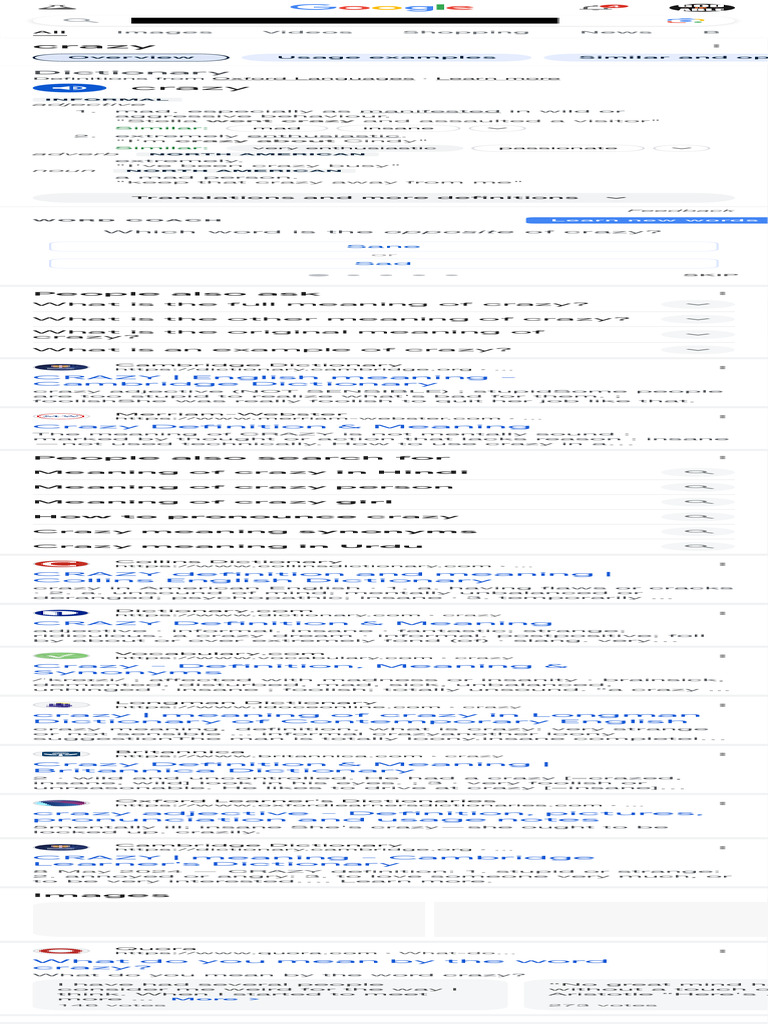Click the Learn new words button

click(647, 220)
